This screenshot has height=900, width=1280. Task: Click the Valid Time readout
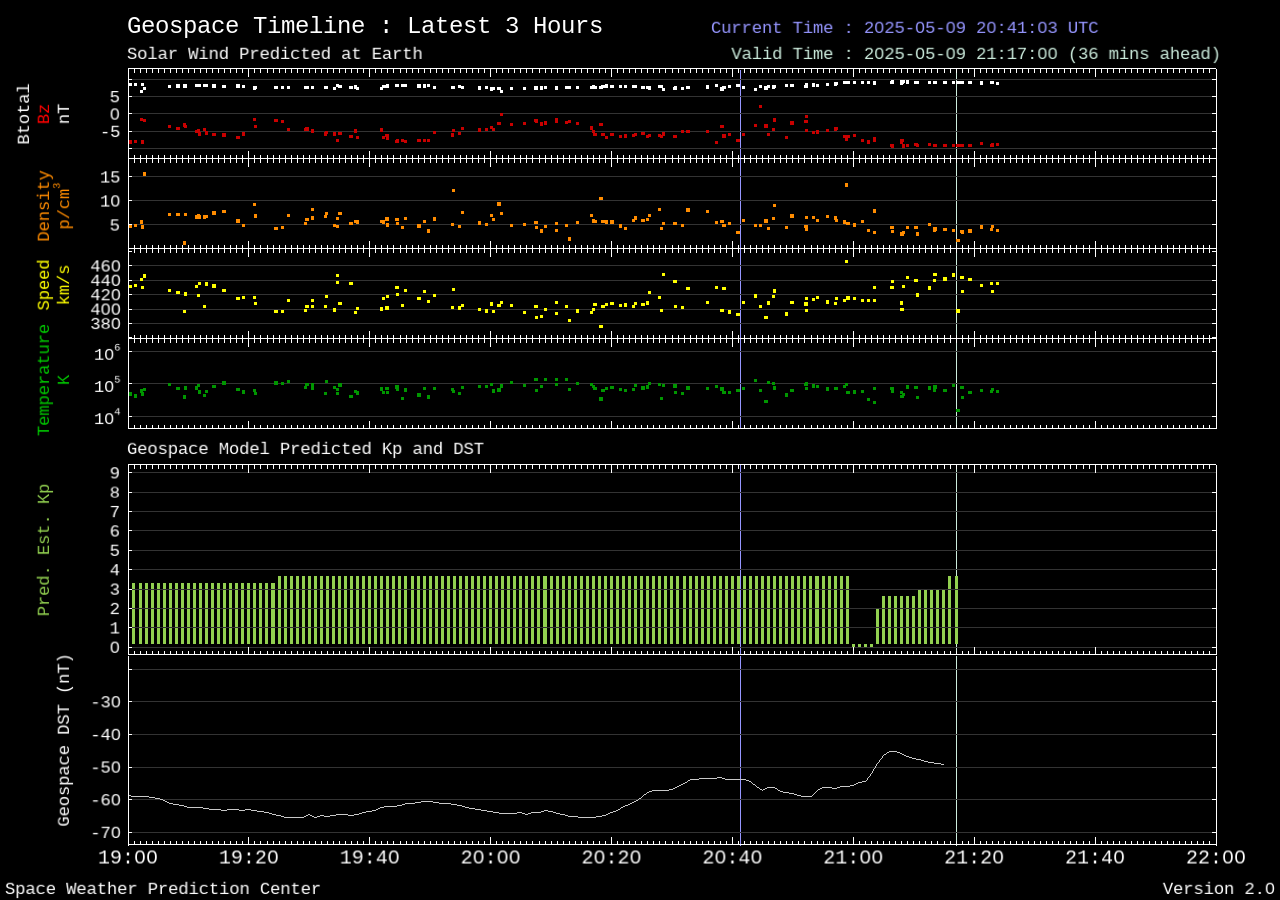(975, 54)
